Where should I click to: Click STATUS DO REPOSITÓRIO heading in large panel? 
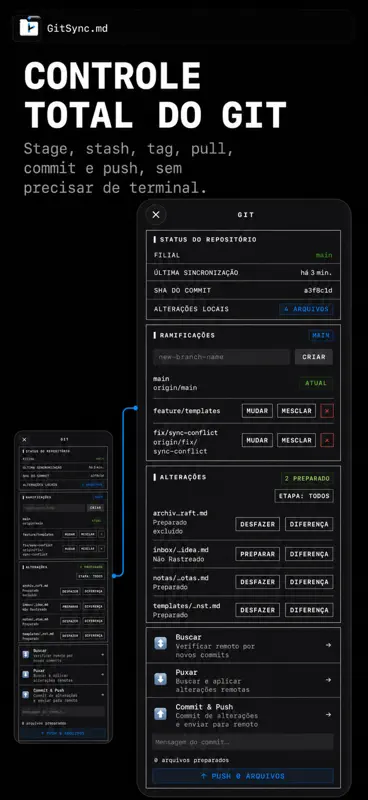click(x=208, y=240)
